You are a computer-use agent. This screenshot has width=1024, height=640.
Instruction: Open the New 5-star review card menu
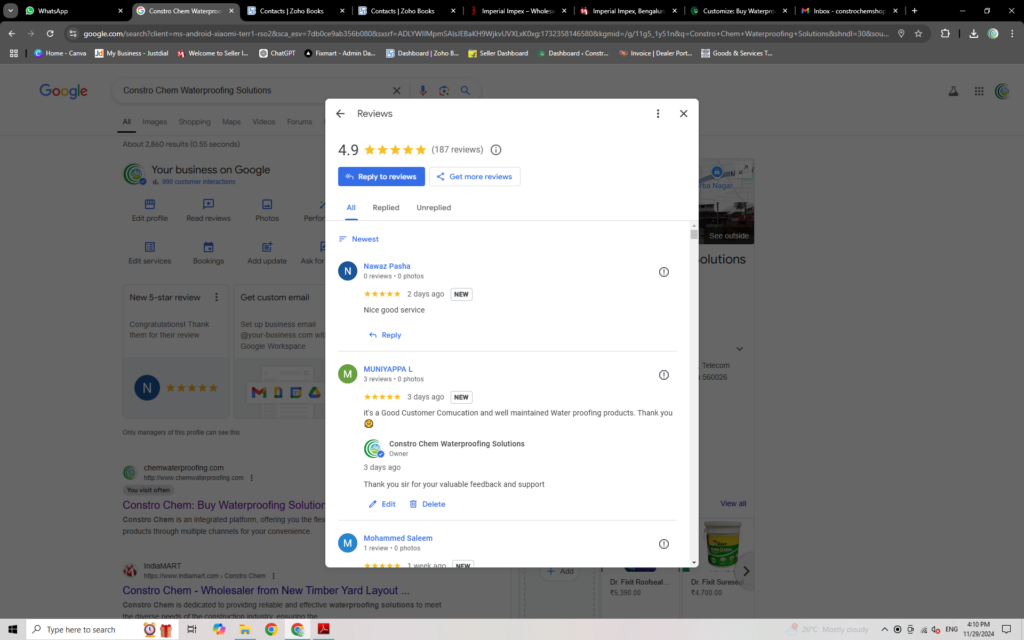(216, 297)
